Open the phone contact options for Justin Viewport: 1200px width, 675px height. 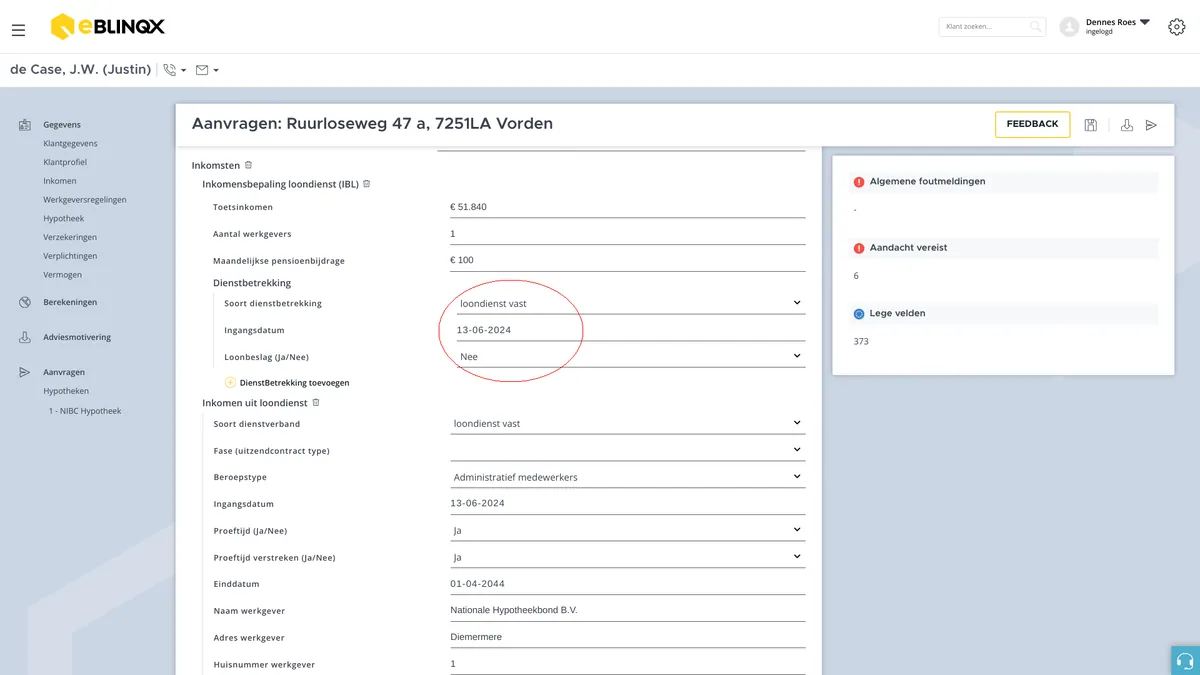click(x=175, y=70)
